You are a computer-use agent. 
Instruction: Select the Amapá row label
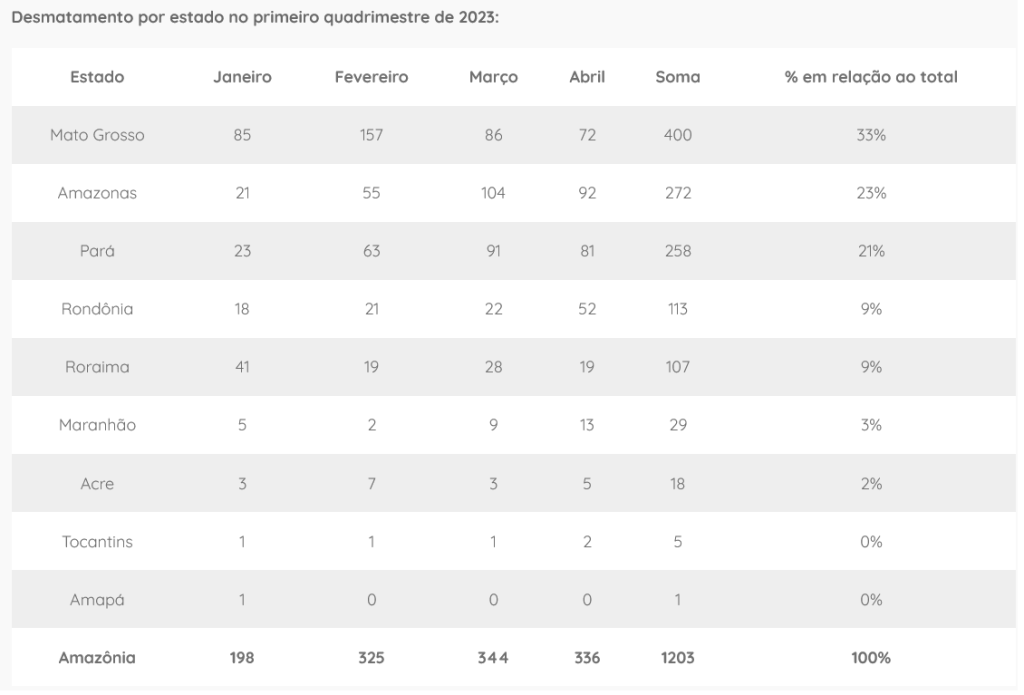click(x=97, y=599)
